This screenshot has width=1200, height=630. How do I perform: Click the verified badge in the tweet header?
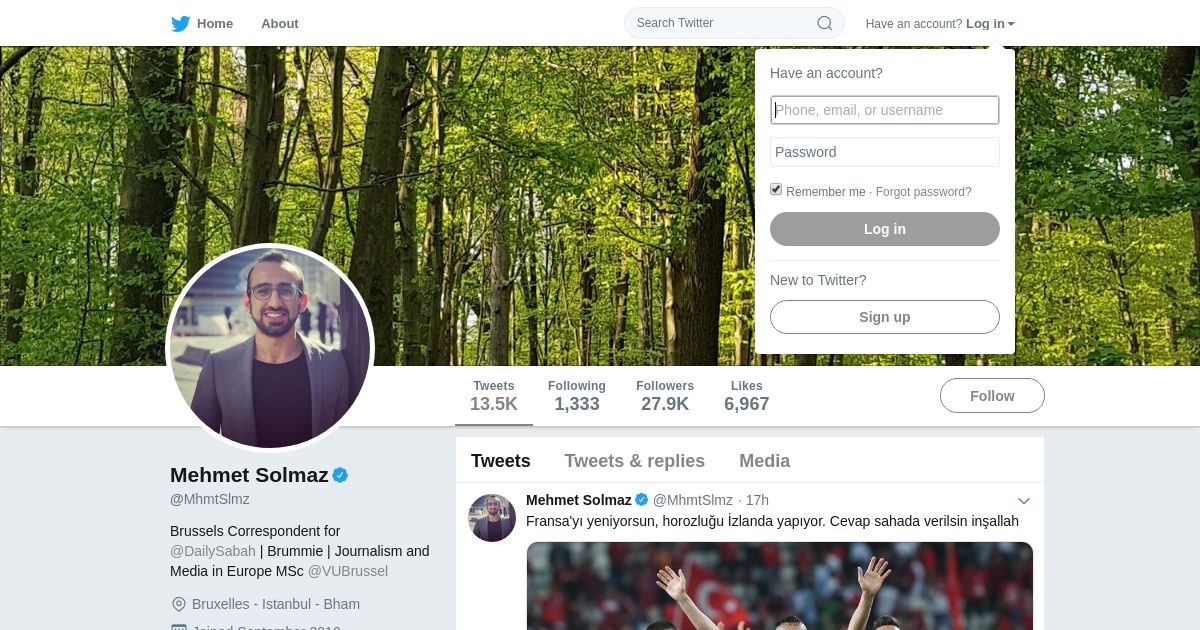[x=642, y=500]
